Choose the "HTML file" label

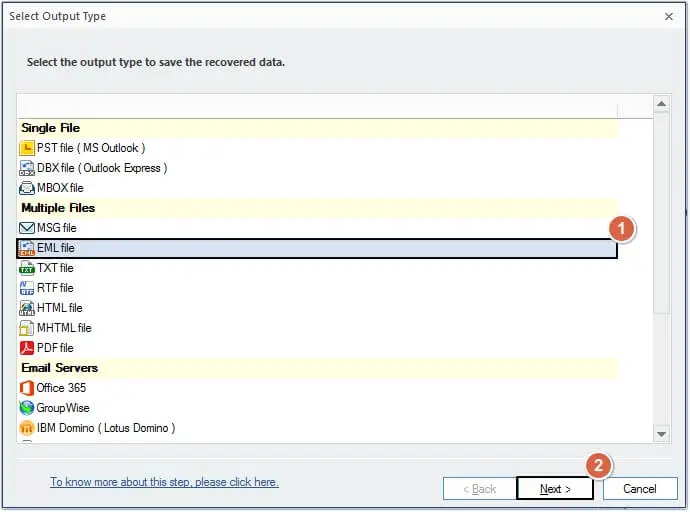[60, 308]
